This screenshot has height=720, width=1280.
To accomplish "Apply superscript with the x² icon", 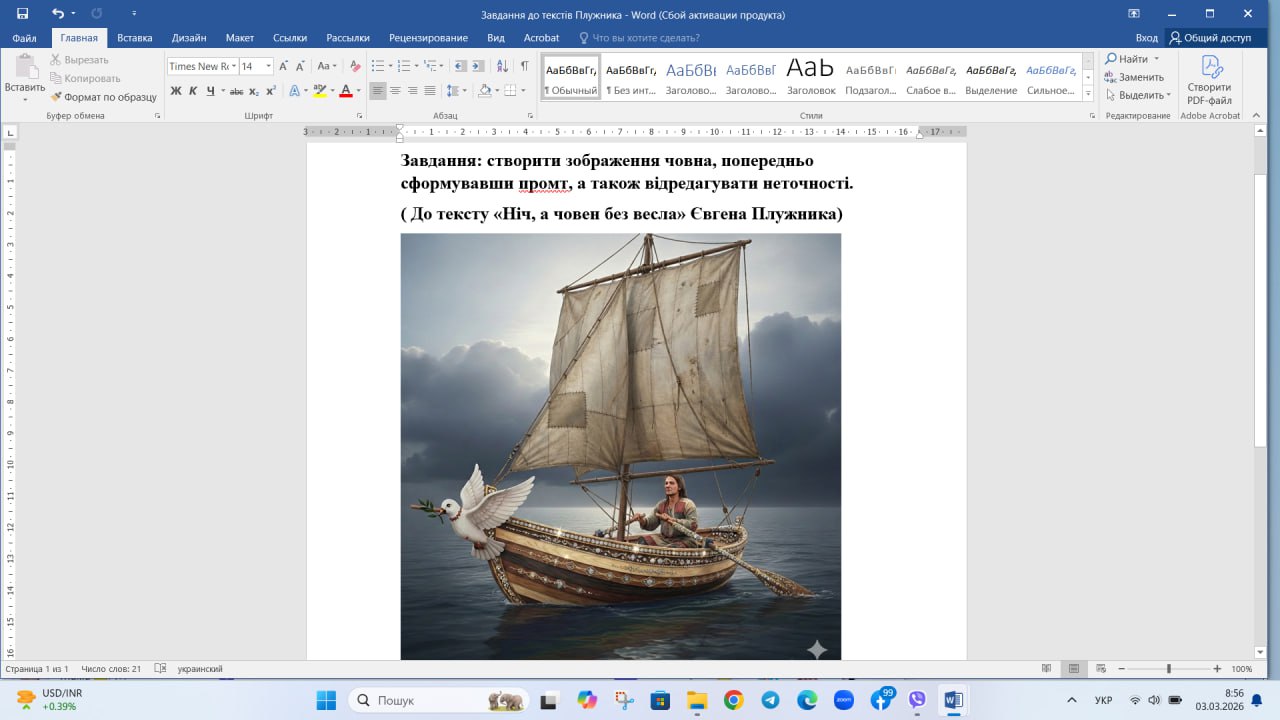I will (x=270, y=91).
